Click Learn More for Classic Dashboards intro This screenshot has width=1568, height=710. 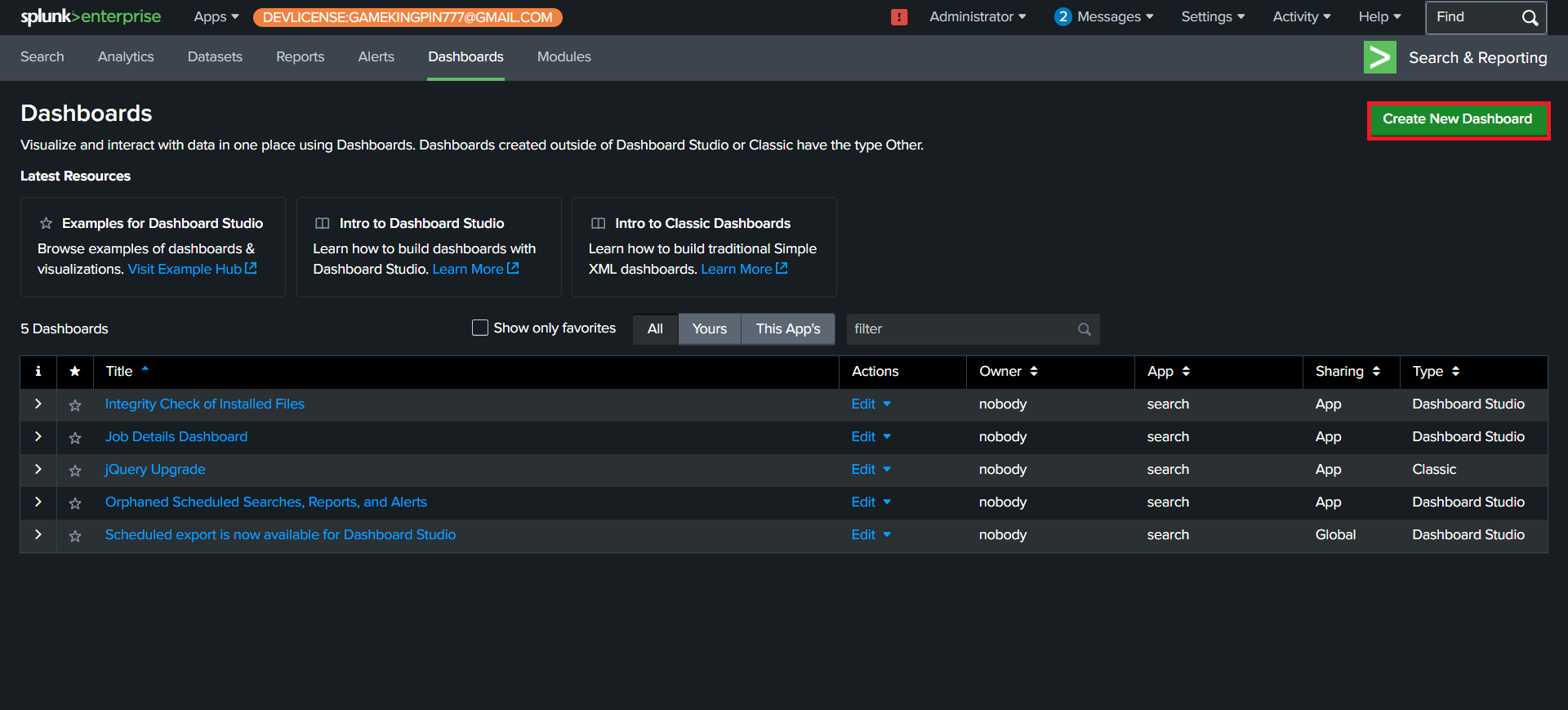tap(744, 269)
